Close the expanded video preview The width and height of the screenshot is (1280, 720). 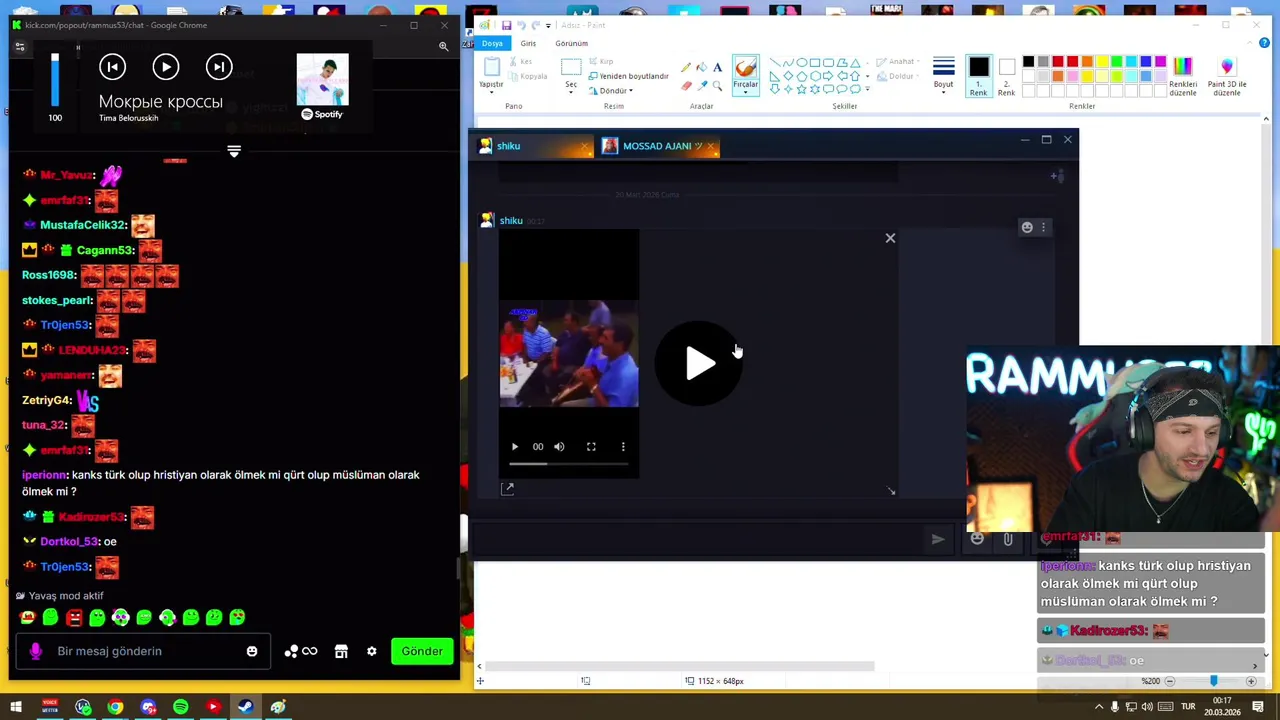point(890,238)
